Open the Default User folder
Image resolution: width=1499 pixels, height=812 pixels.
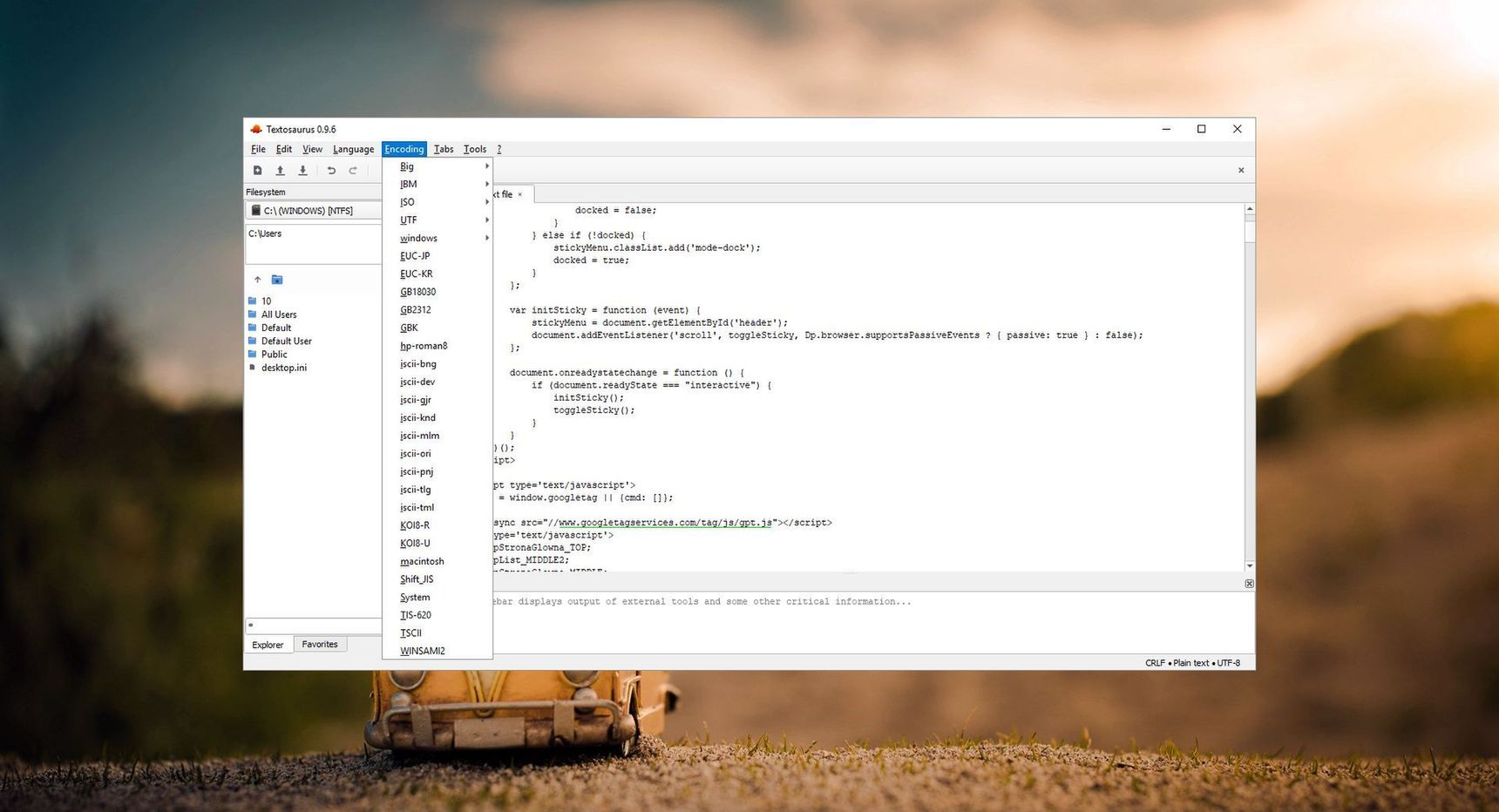coord(280,342)
